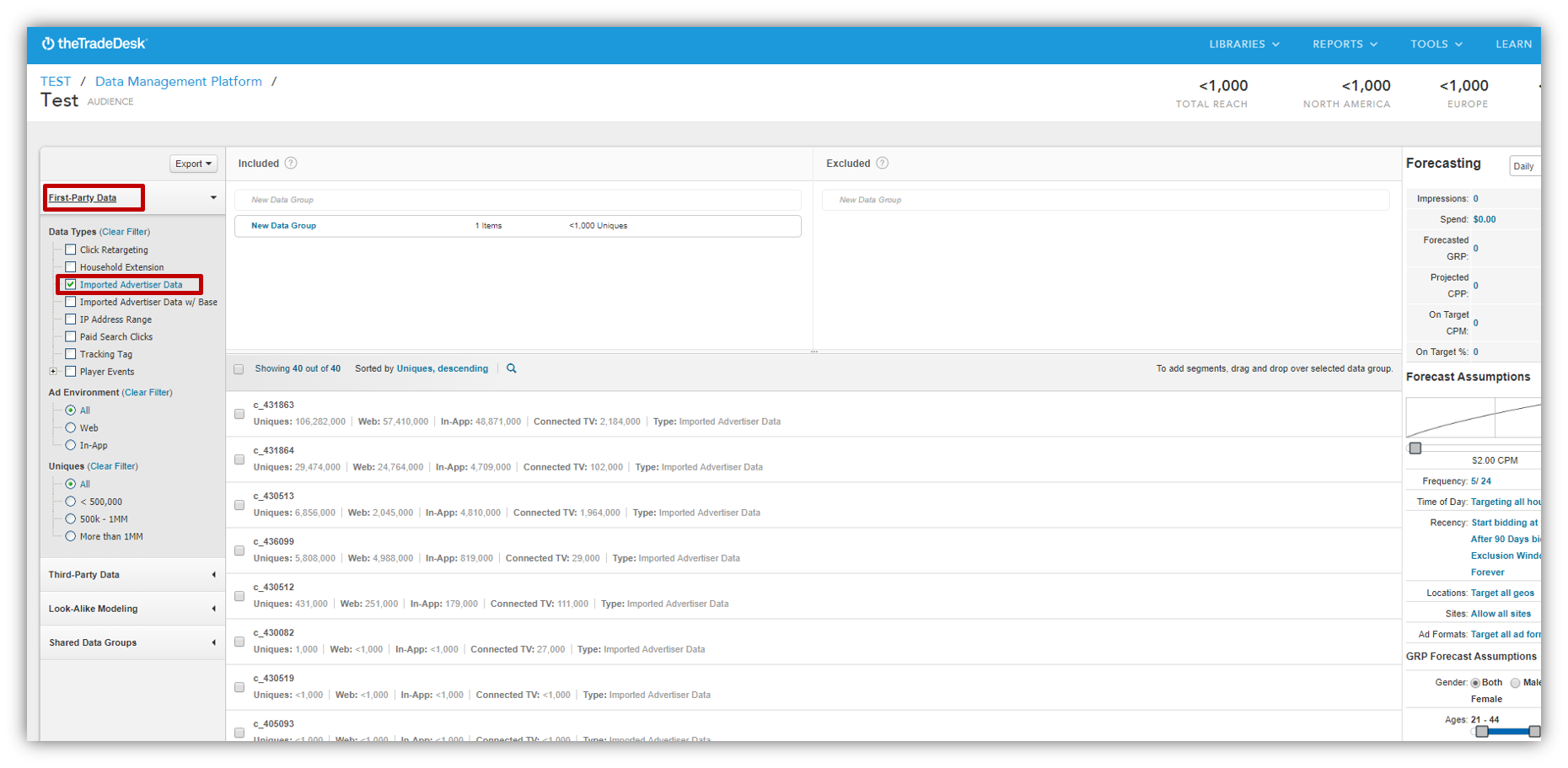Click the New Data Group field under Included
1568x768 pixels.
point(518,200)
